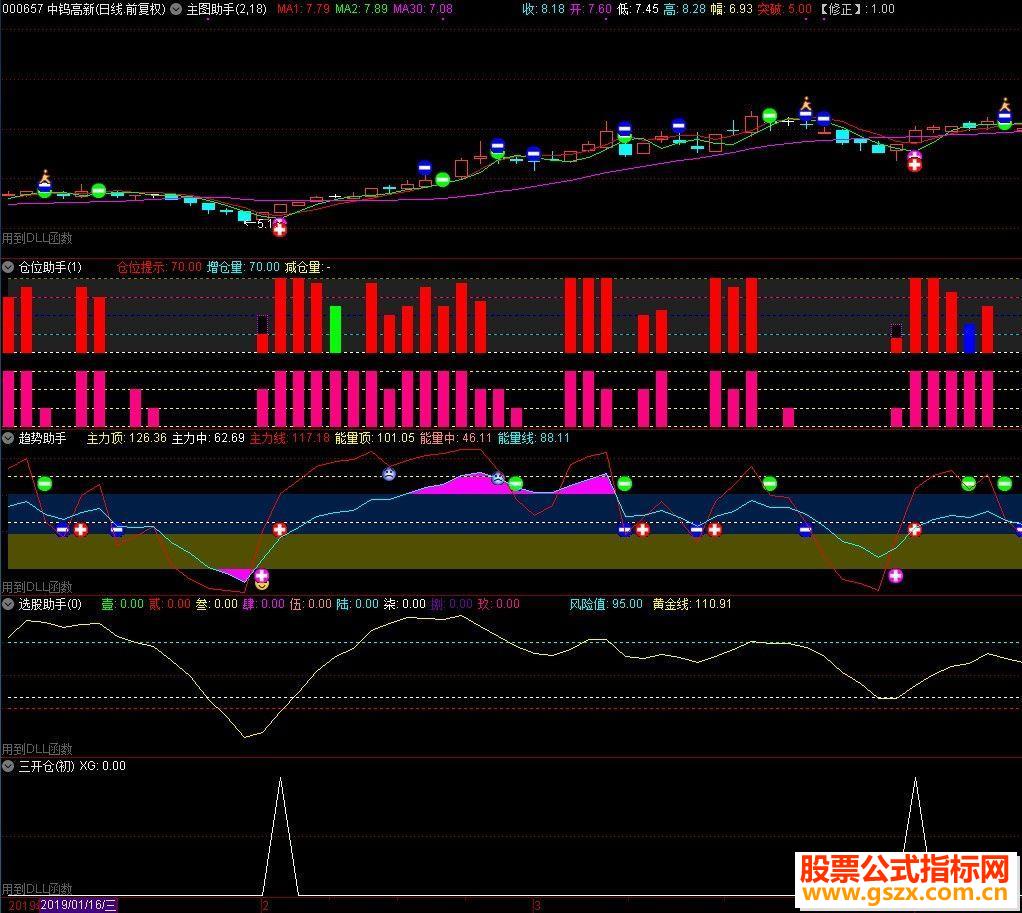Click the month 3 marker on the time axis

coord(537,905)
